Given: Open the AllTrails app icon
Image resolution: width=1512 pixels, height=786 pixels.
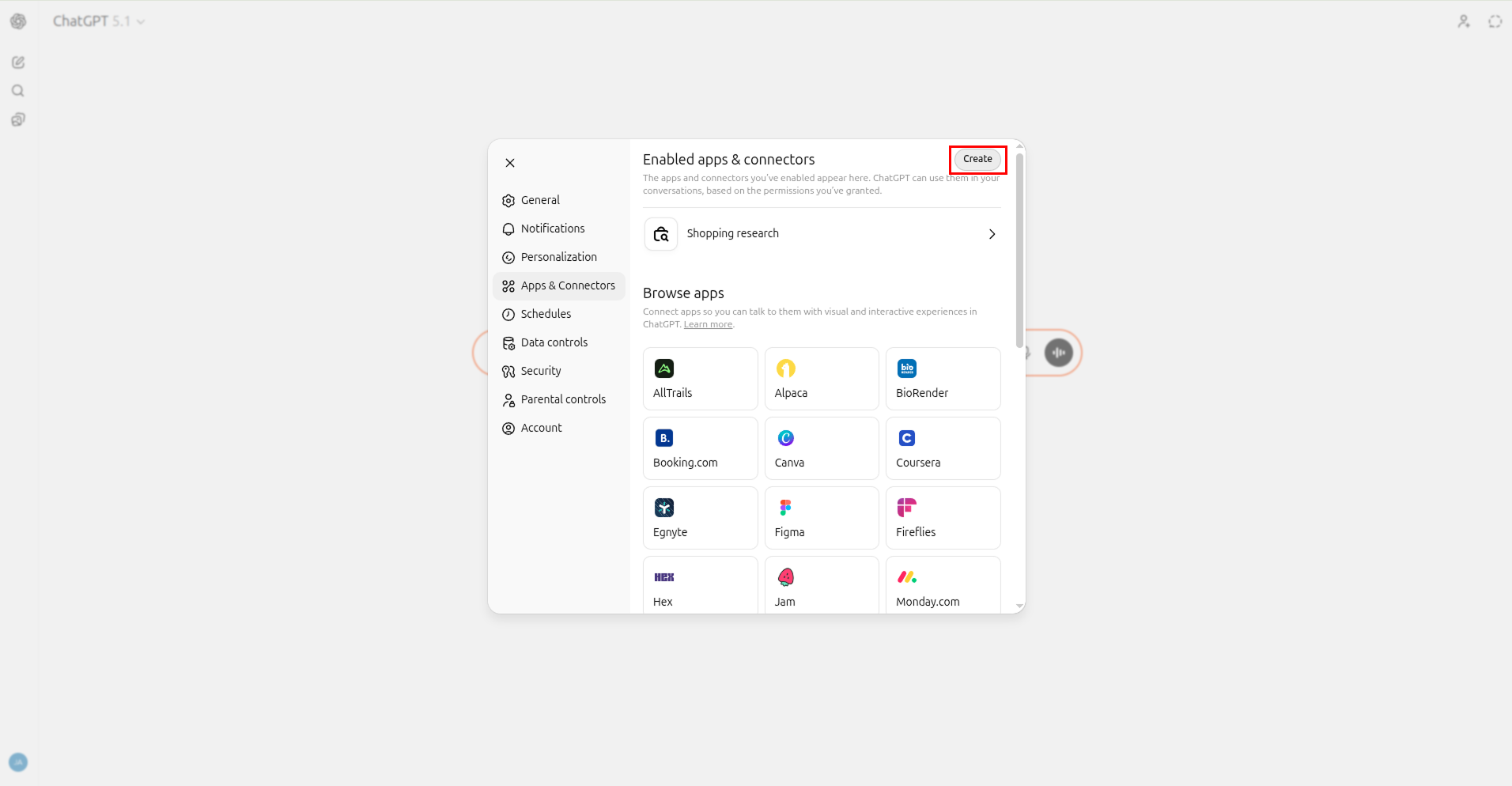Looking at the screenshot, I should pos(663,368).
